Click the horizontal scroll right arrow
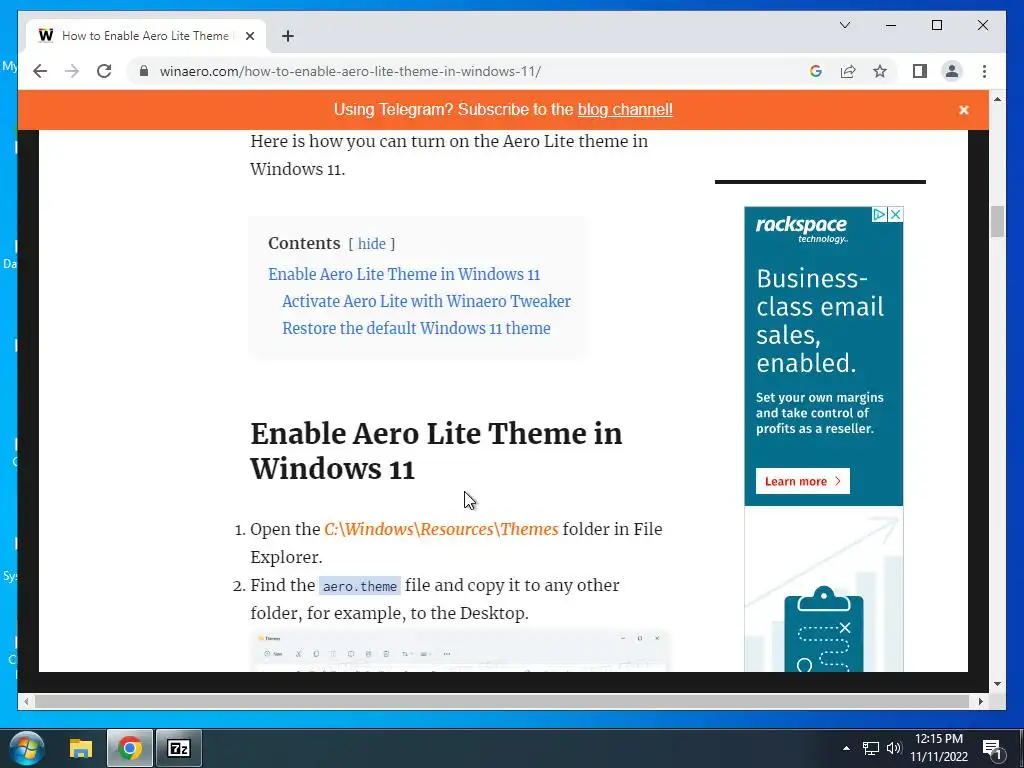1024x768 pixels. [980, 701]
